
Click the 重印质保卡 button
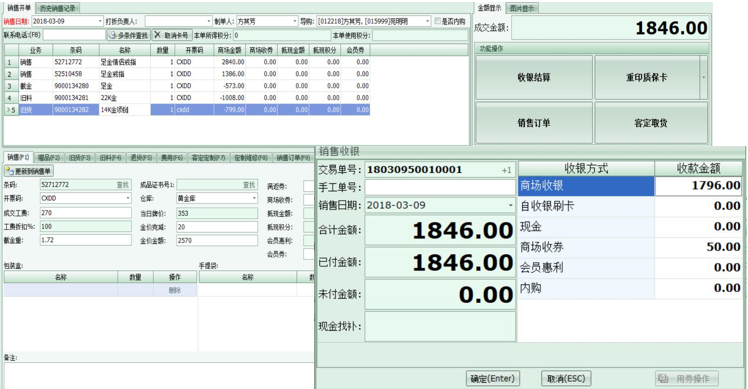pyautogui.click(x=646, y=77)
